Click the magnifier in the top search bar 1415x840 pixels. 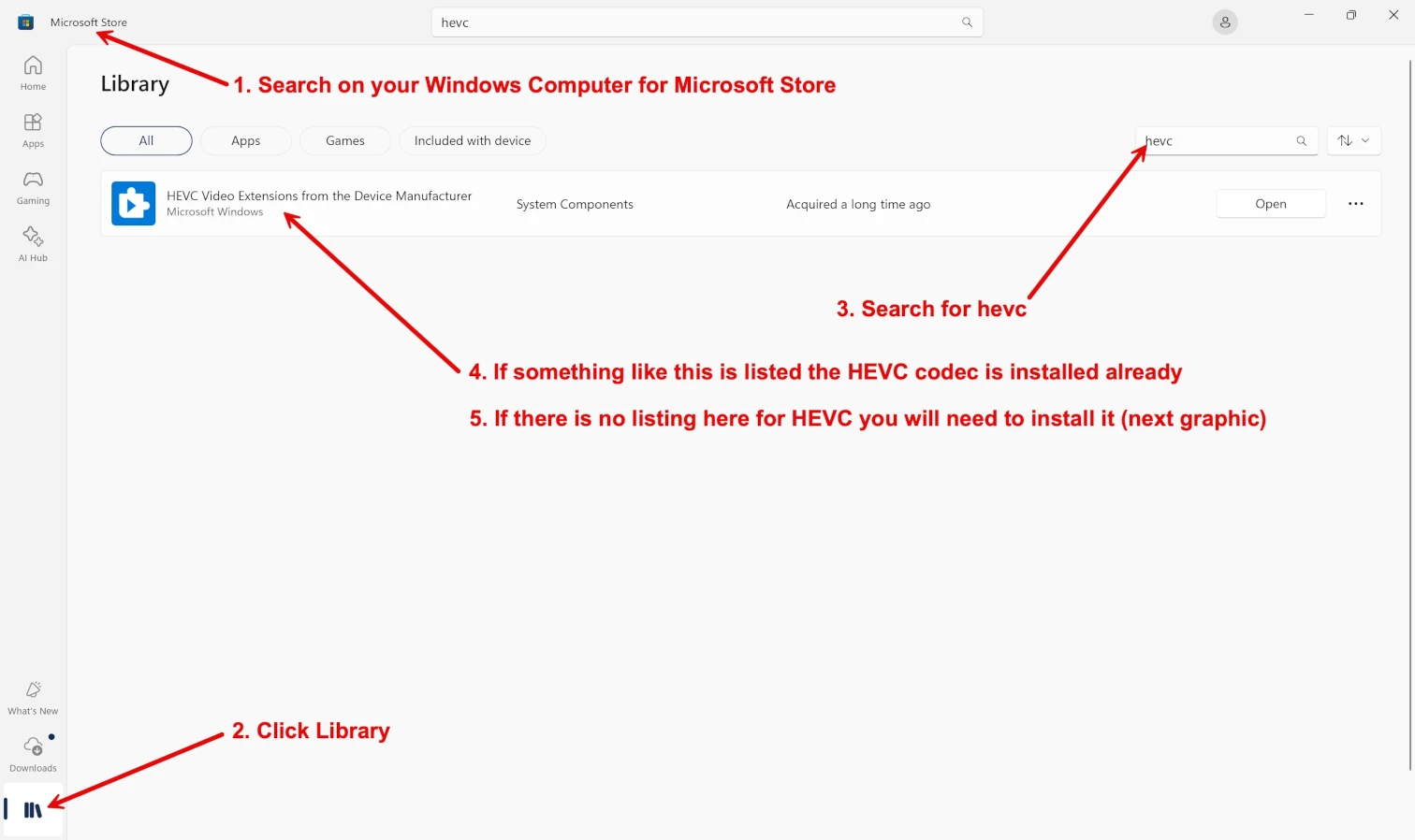[x=967, y=22]
